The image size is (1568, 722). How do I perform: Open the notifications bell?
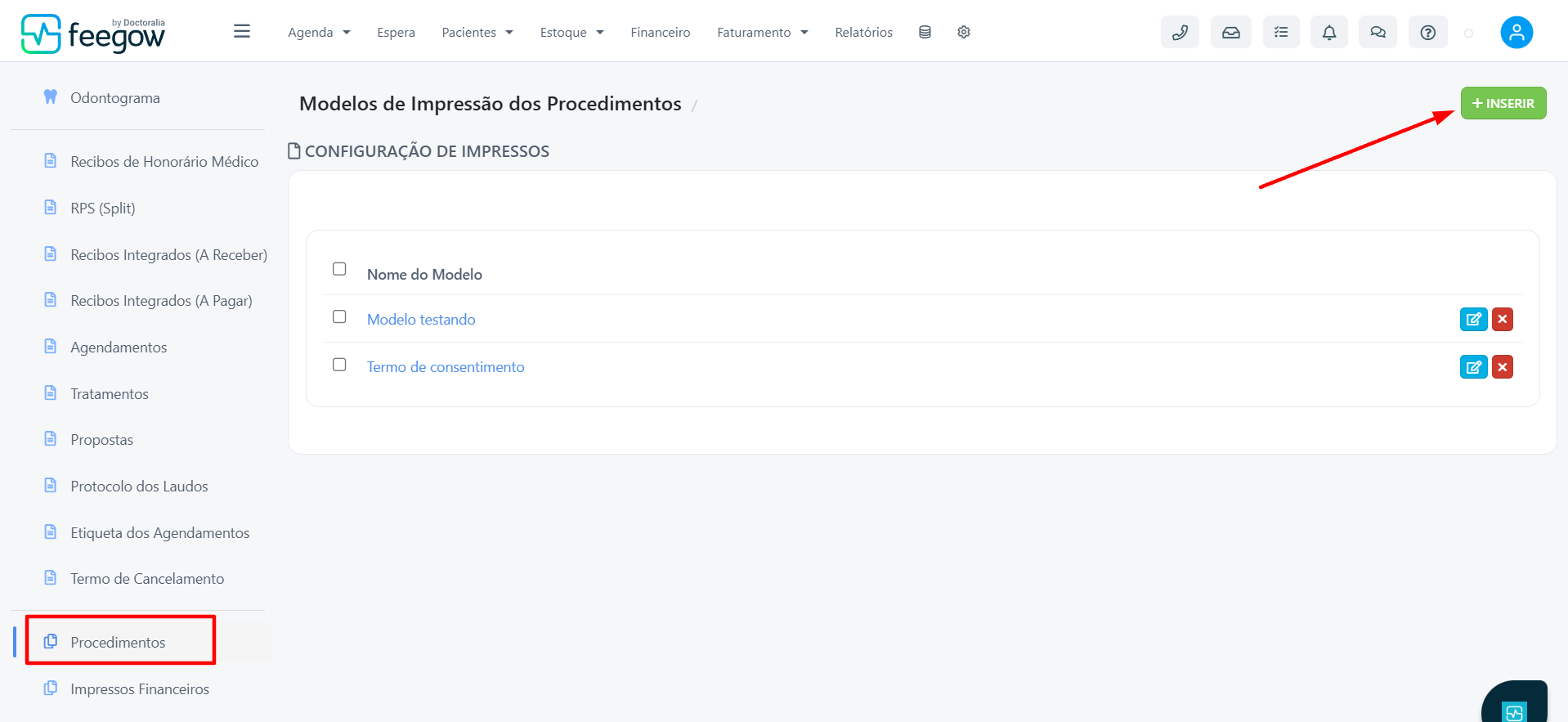pos(1329,33)
